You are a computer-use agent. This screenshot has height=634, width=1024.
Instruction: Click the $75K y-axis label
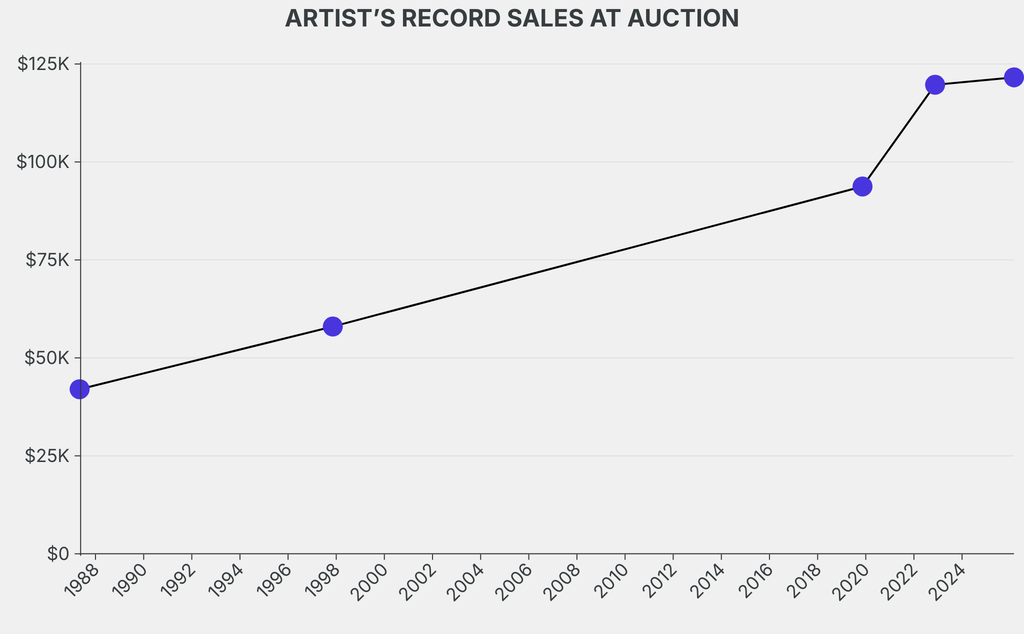[x=46, y=260]
